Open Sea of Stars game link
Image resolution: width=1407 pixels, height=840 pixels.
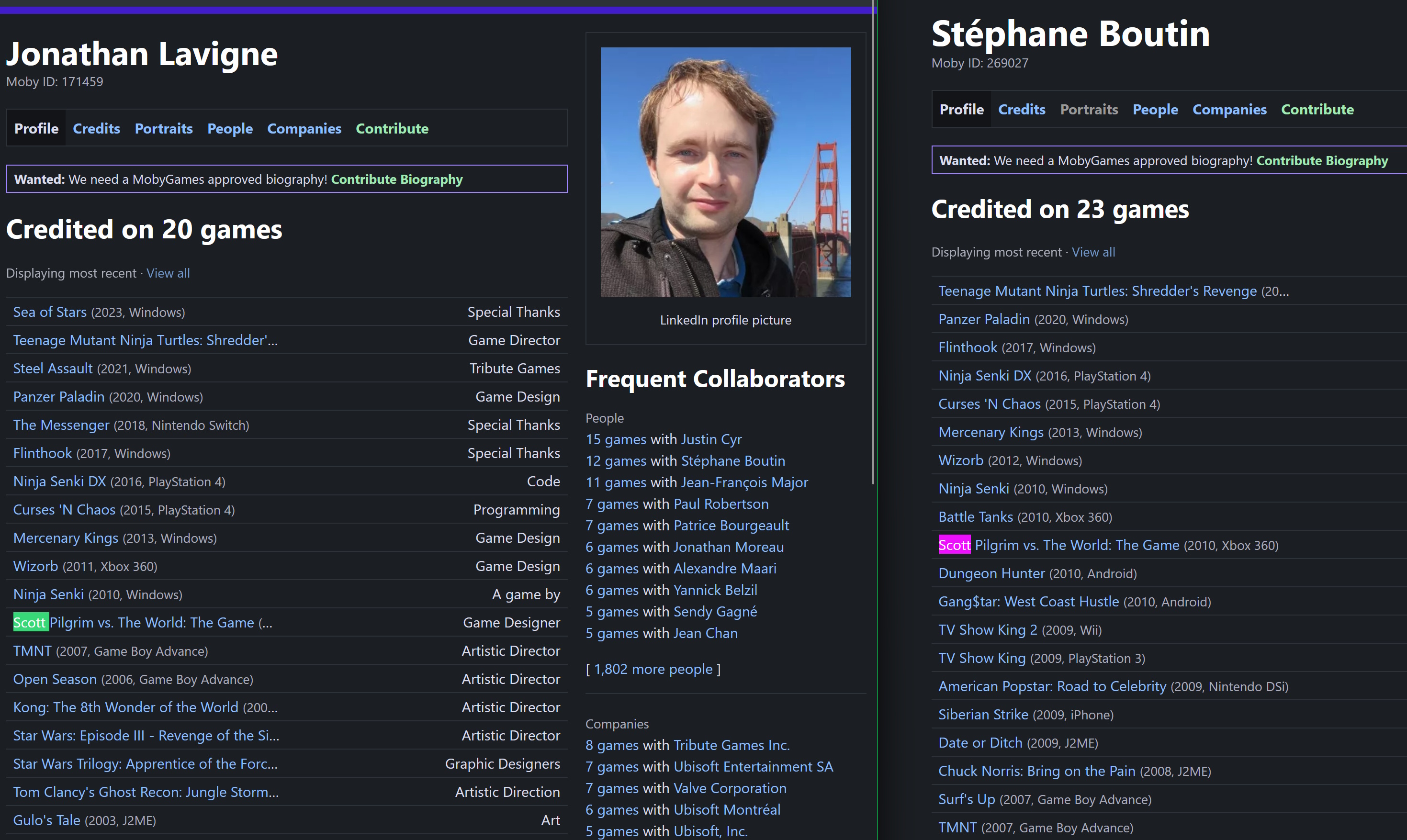coord(50,312)
